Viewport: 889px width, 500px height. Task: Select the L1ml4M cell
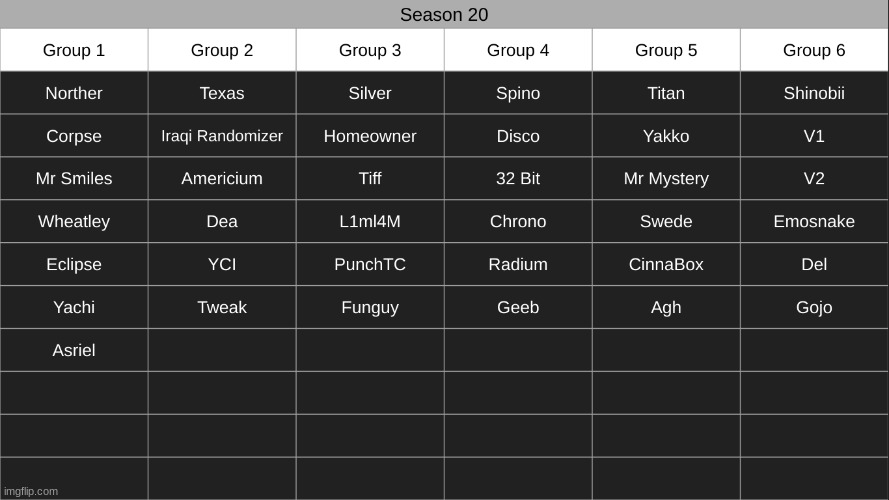click(x=370, y=222)
